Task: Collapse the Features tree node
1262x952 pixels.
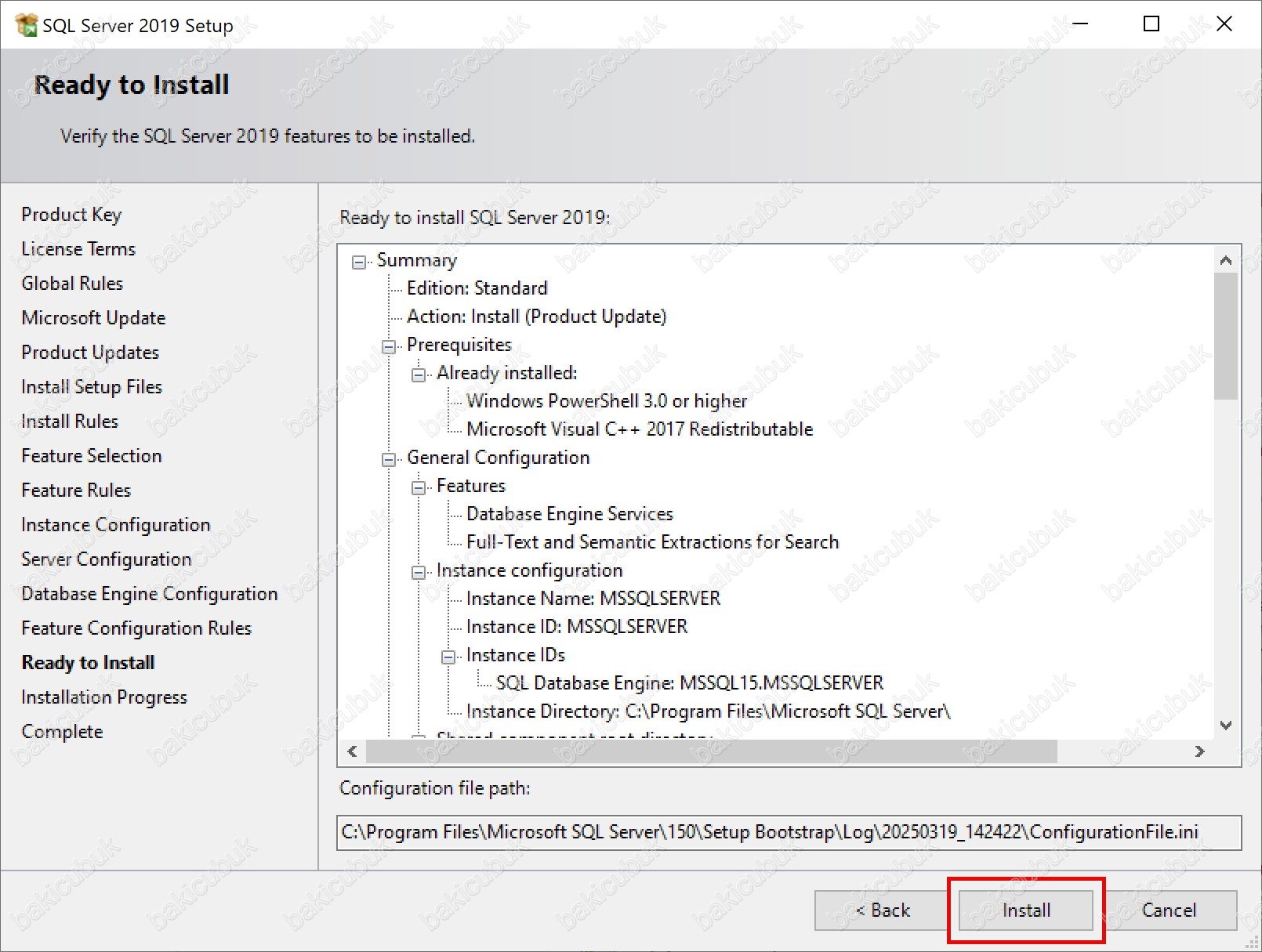Action: point(419,487)
